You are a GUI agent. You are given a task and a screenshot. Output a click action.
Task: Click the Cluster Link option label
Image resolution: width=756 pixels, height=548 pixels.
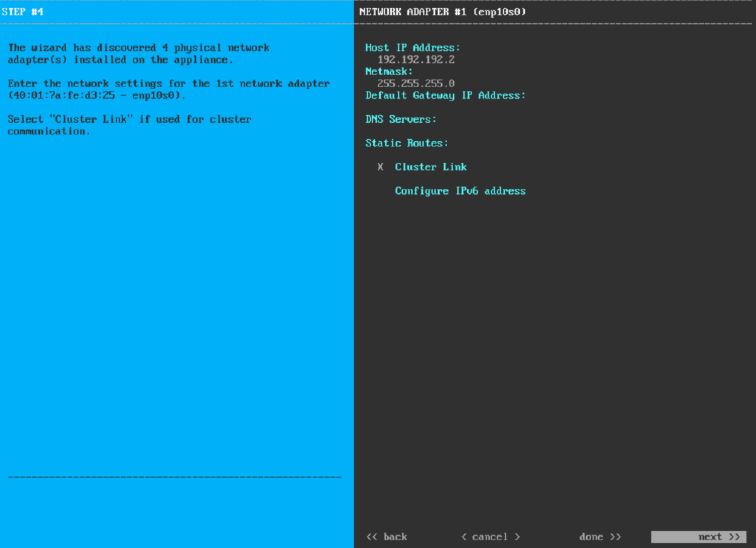click(x=430, y=167)
